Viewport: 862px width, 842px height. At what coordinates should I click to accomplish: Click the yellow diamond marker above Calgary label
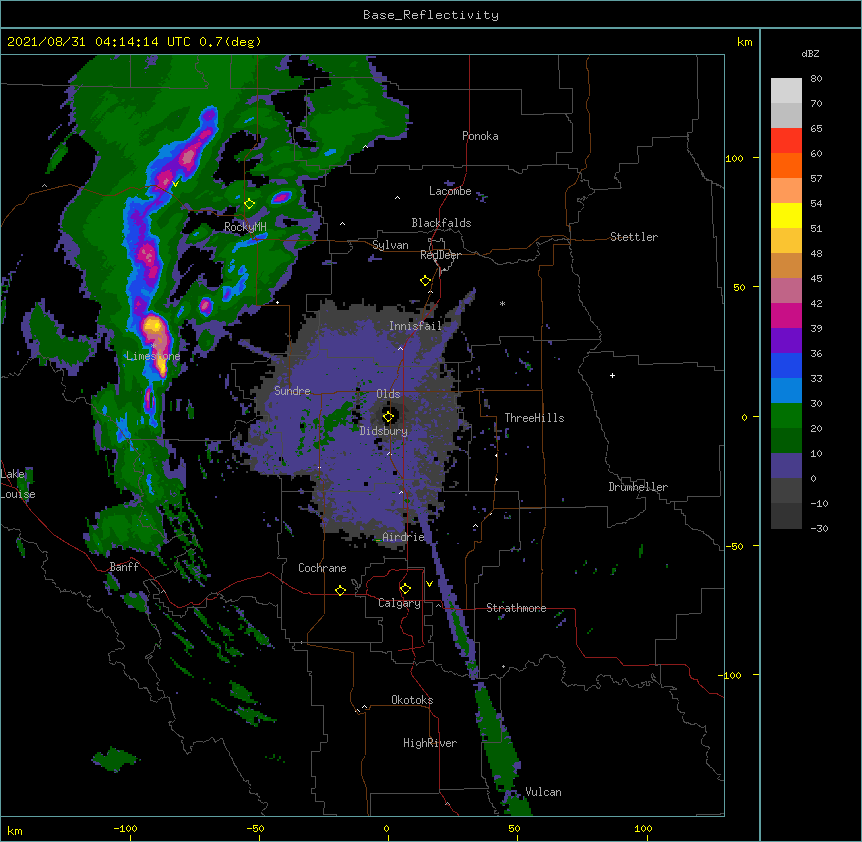point(405,589)
